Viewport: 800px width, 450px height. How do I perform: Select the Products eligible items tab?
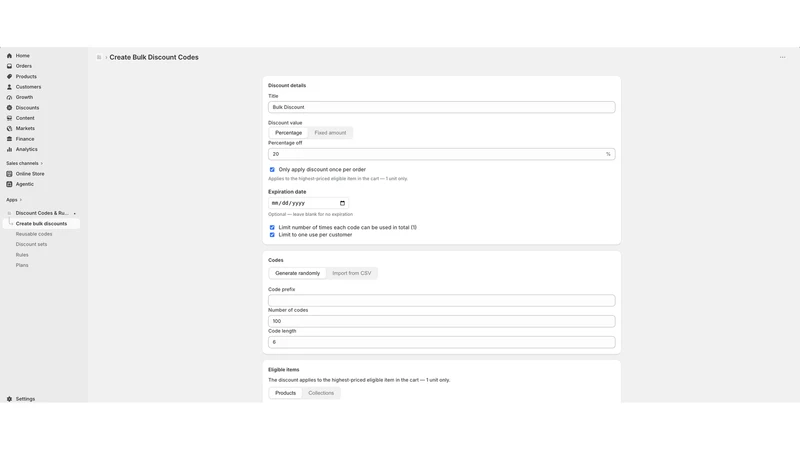(x=285, y=393)
